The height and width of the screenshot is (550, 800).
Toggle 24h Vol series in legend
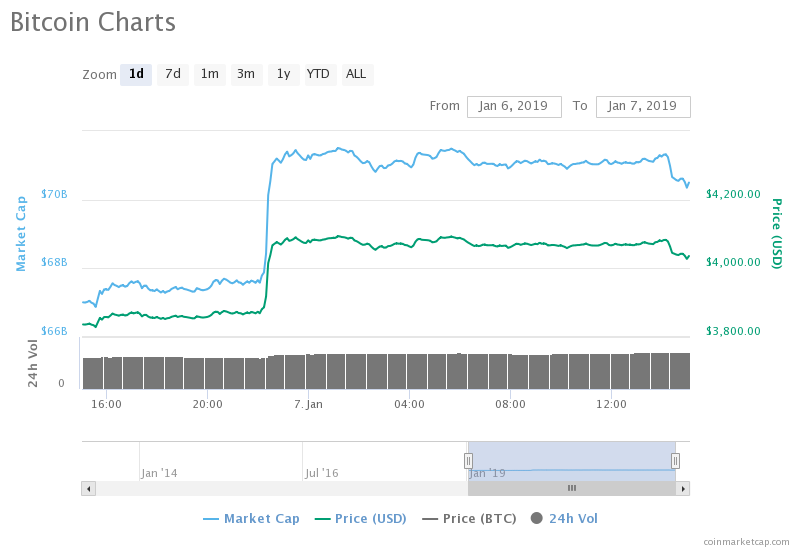pyautogui.click(x=564, y=519)
